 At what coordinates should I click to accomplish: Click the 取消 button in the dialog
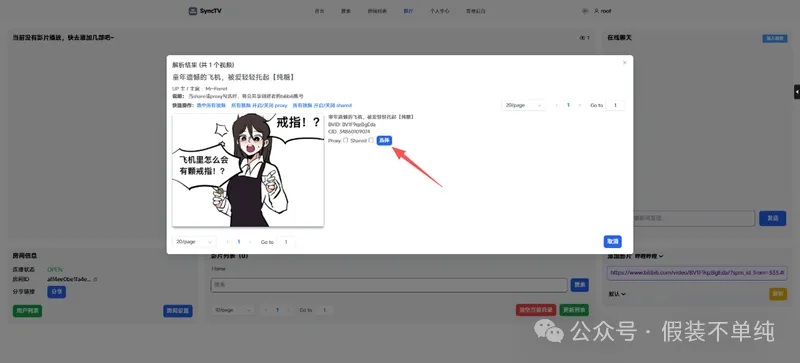click(x=612, y=241)
